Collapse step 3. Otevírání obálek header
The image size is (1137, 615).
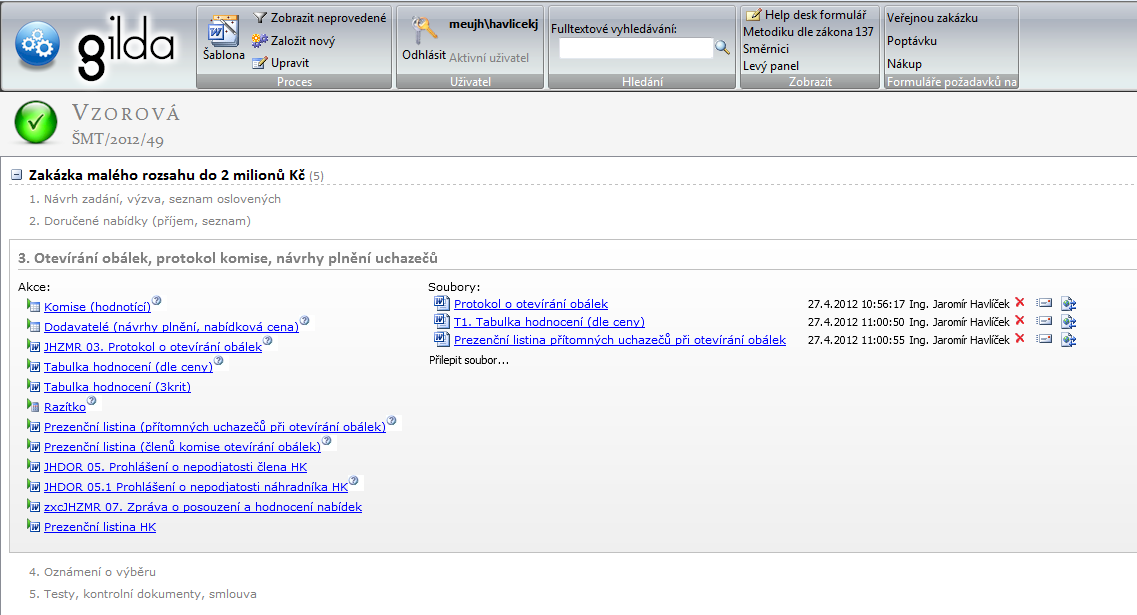click(228, 258)
